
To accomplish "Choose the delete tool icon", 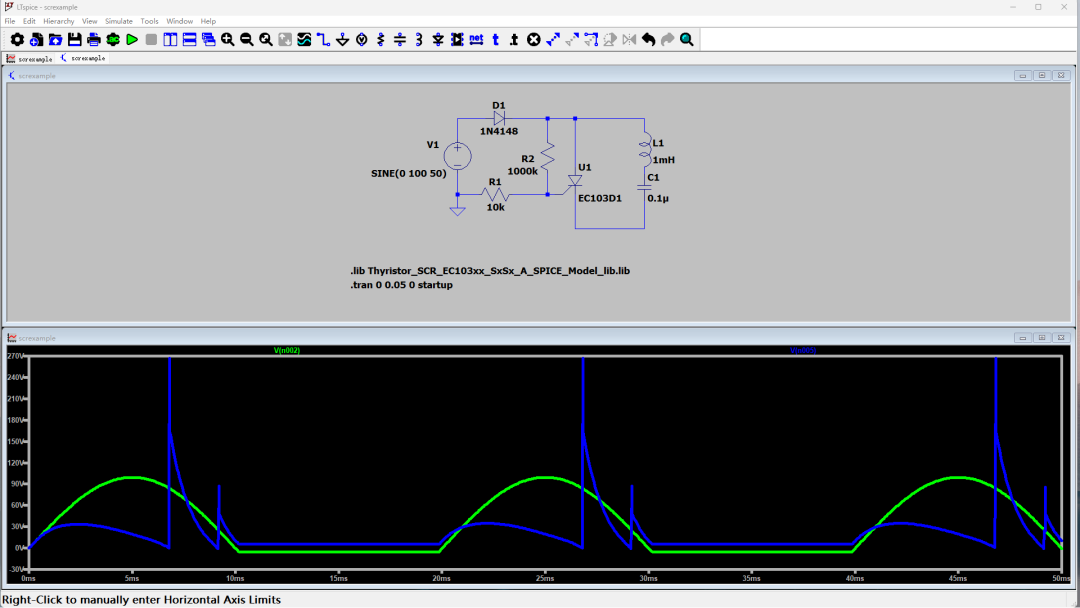I will tap(533, 40).
